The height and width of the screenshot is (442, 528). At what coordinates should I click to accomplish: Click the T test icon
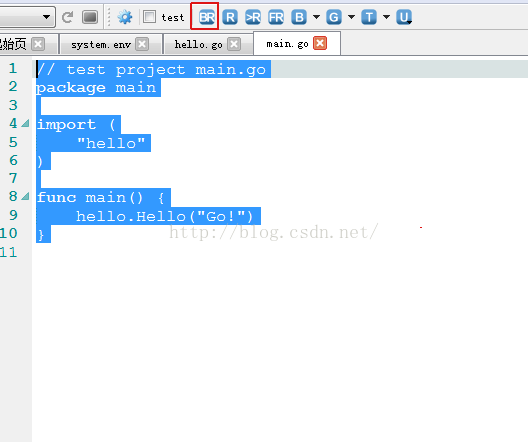pos(369,17)
